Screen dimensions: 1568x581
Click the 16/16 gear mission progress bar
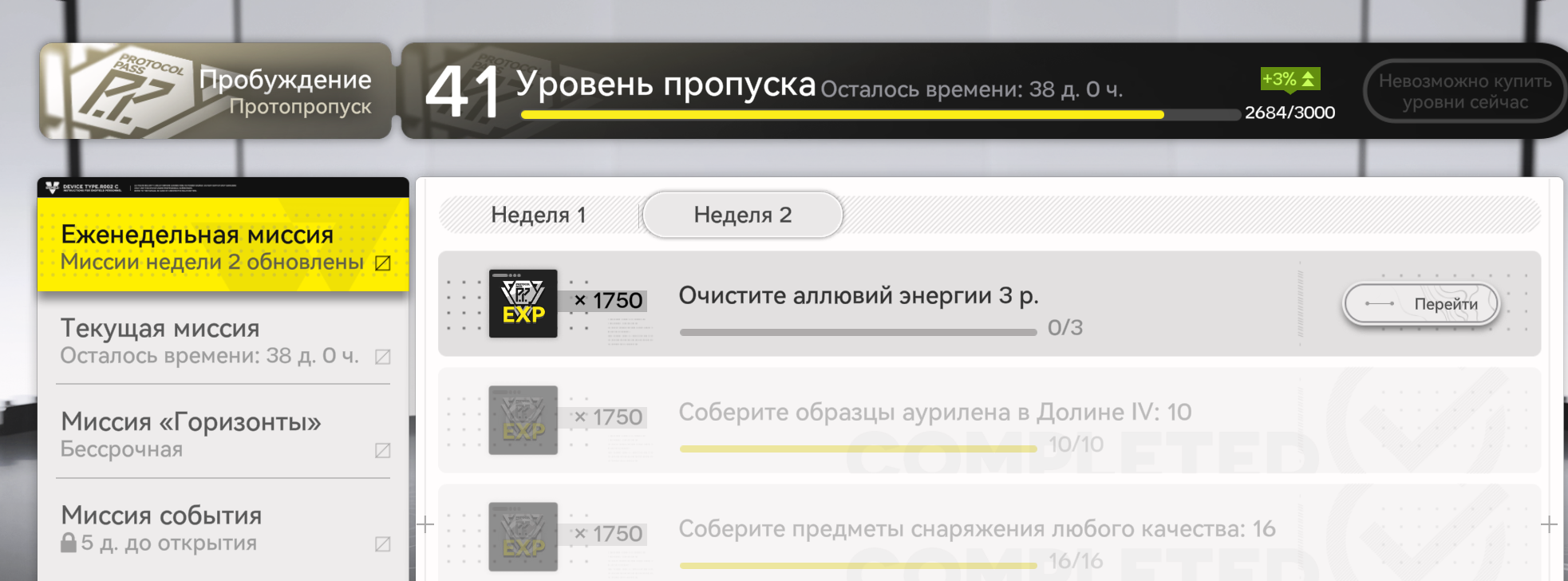point(858,565)
